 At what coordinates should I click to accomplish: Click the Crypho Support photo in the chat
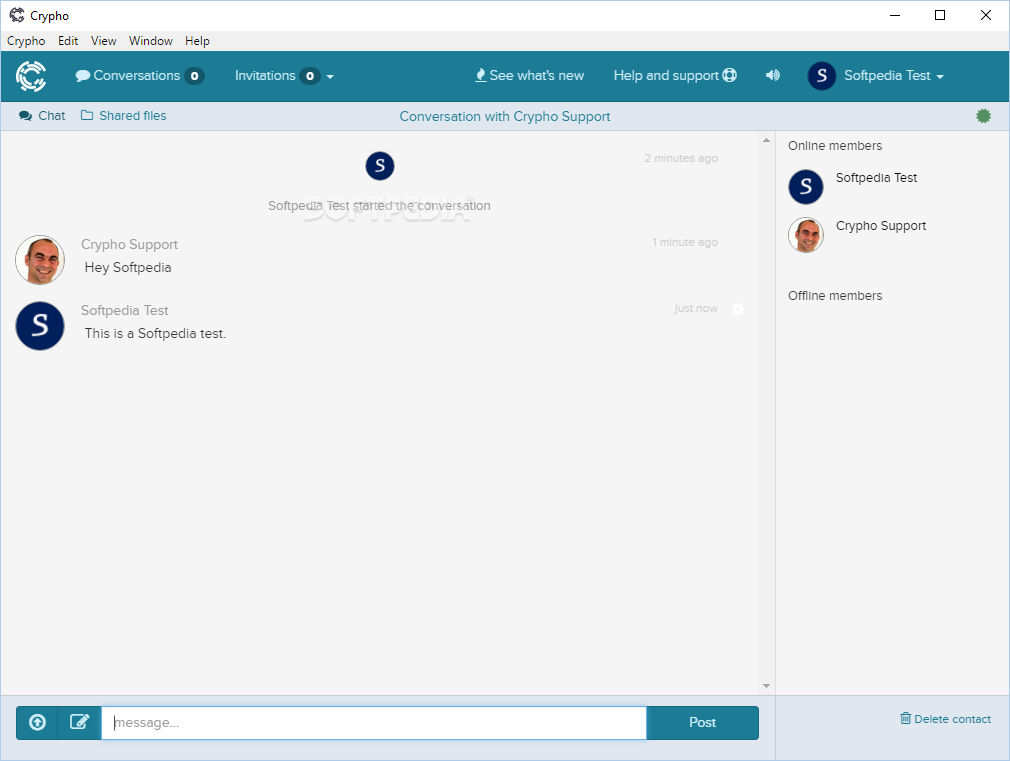[x=40, y=260]
